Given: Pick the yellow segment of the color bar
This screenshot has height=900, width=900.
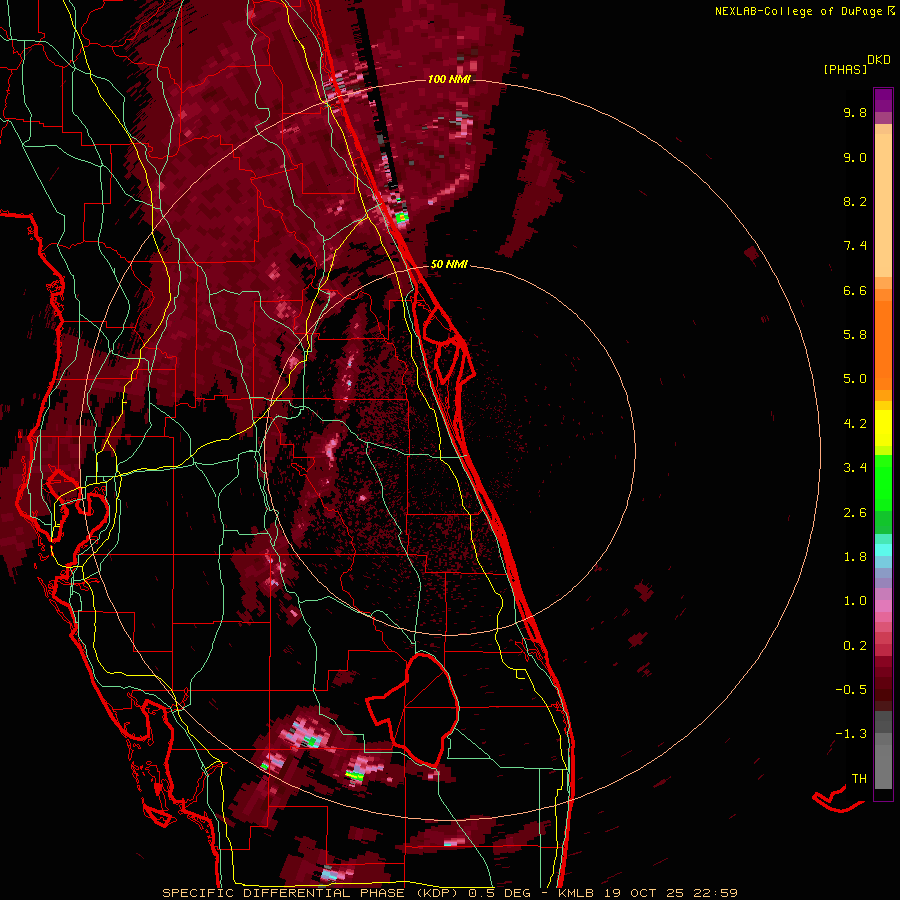Looking at the screenshot, I should pyautogui.click(x=883, y=428).
